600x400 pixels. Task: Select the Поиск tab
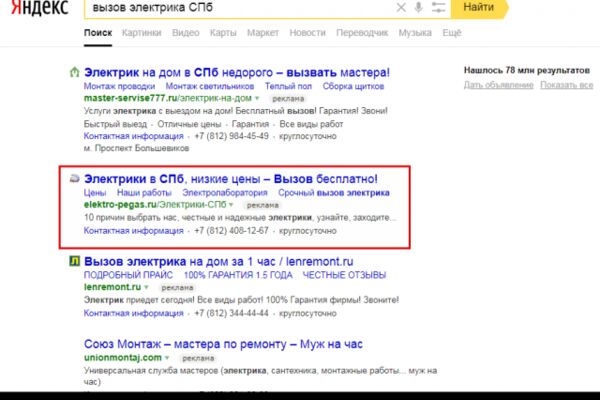pos(98,33)
